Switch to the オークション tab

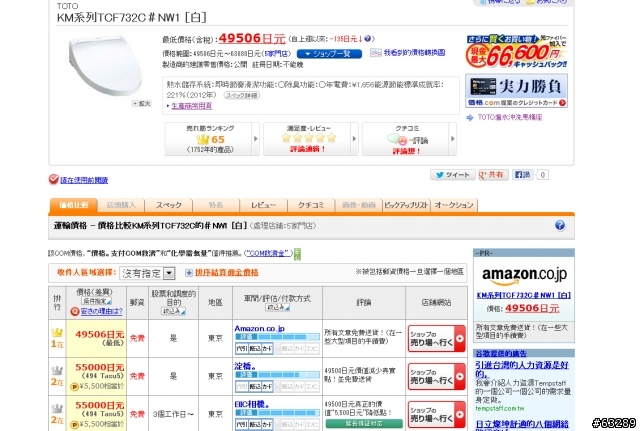click(453, 205)
